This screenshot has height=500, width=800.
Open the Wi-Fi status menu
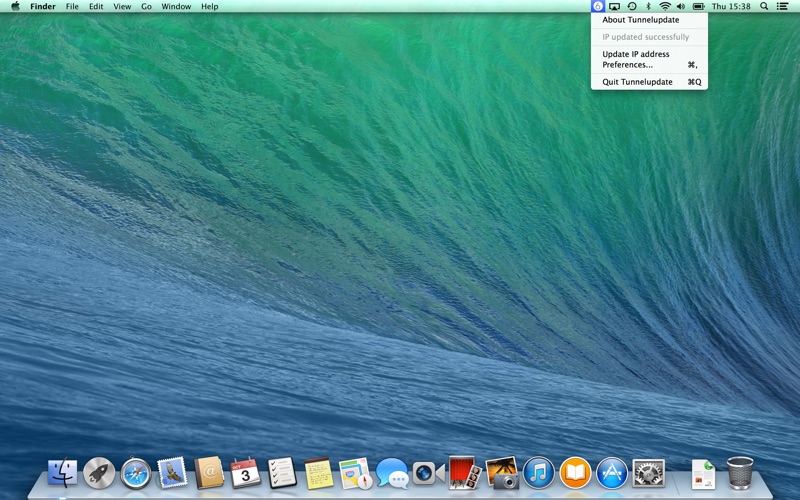(x=664, y=6)
